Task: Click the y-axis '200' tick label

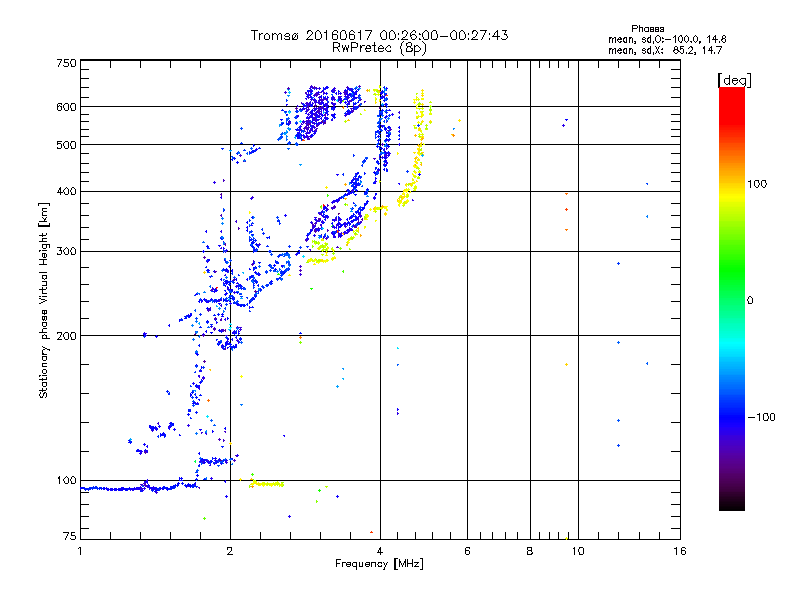Action: point(66,336)
